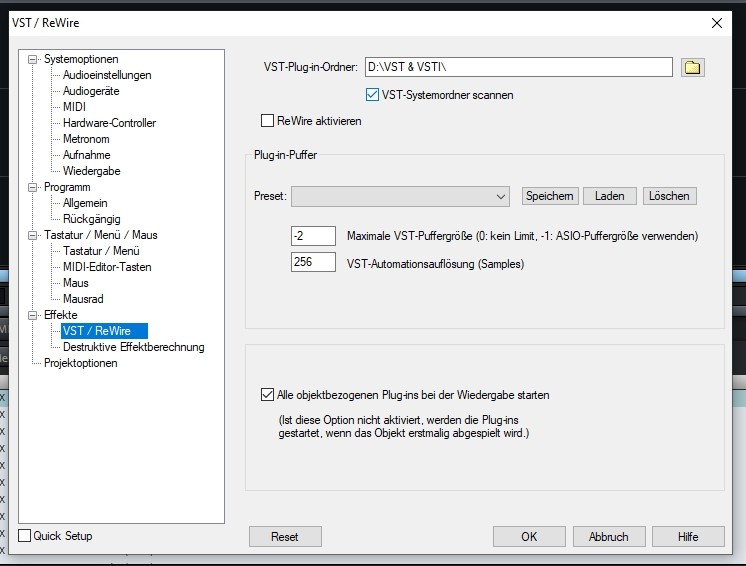Click the Systemoptionen tree label
The height and width of the screenshot is (566, 746).
pos(81,59)
